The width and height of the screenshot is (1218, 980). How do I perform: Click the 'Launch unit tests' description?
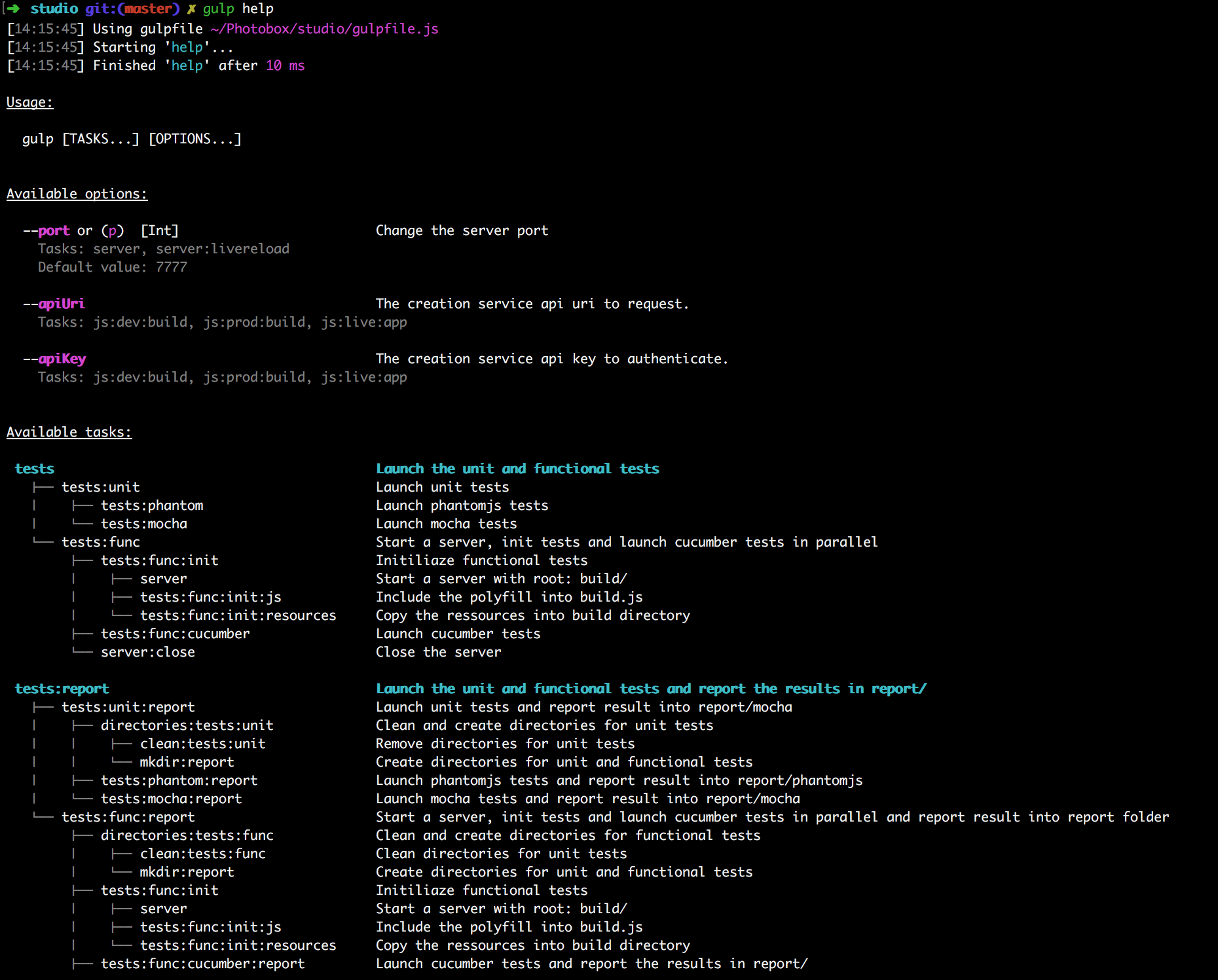coord(442,488)
